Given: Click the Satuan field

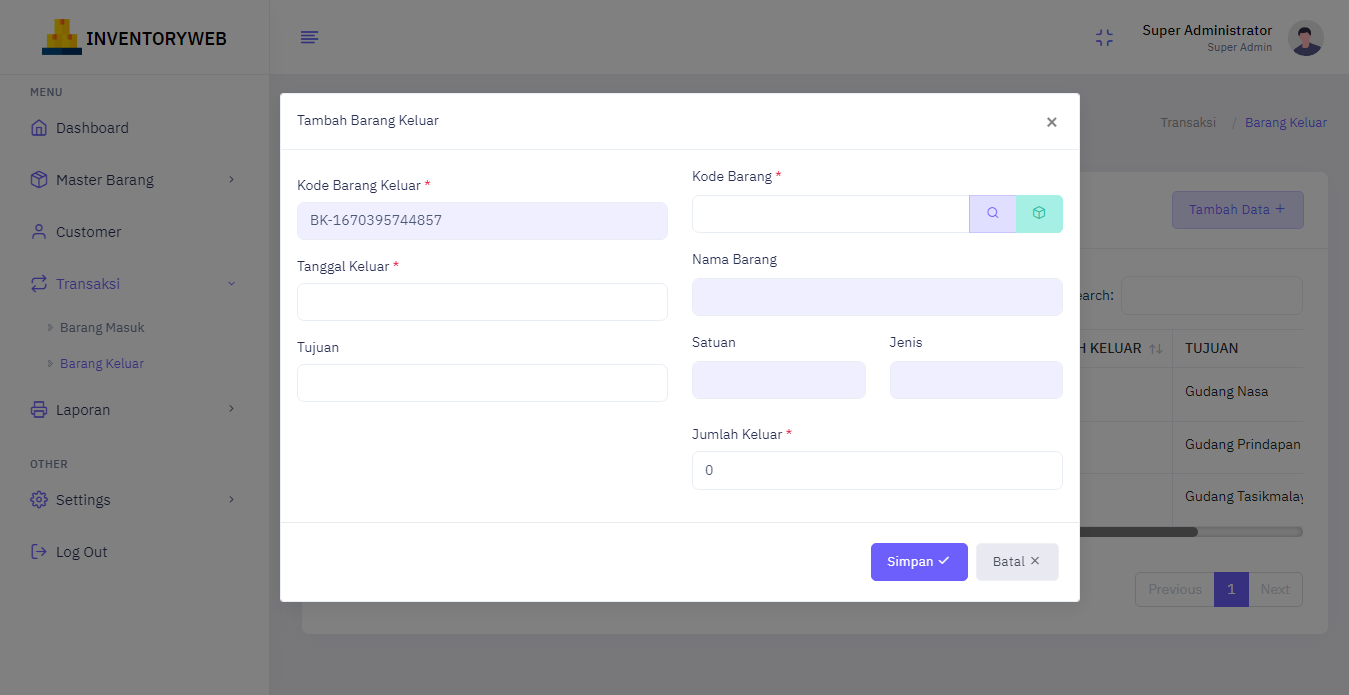Looking at the screenshot, I should pos(779,380).
